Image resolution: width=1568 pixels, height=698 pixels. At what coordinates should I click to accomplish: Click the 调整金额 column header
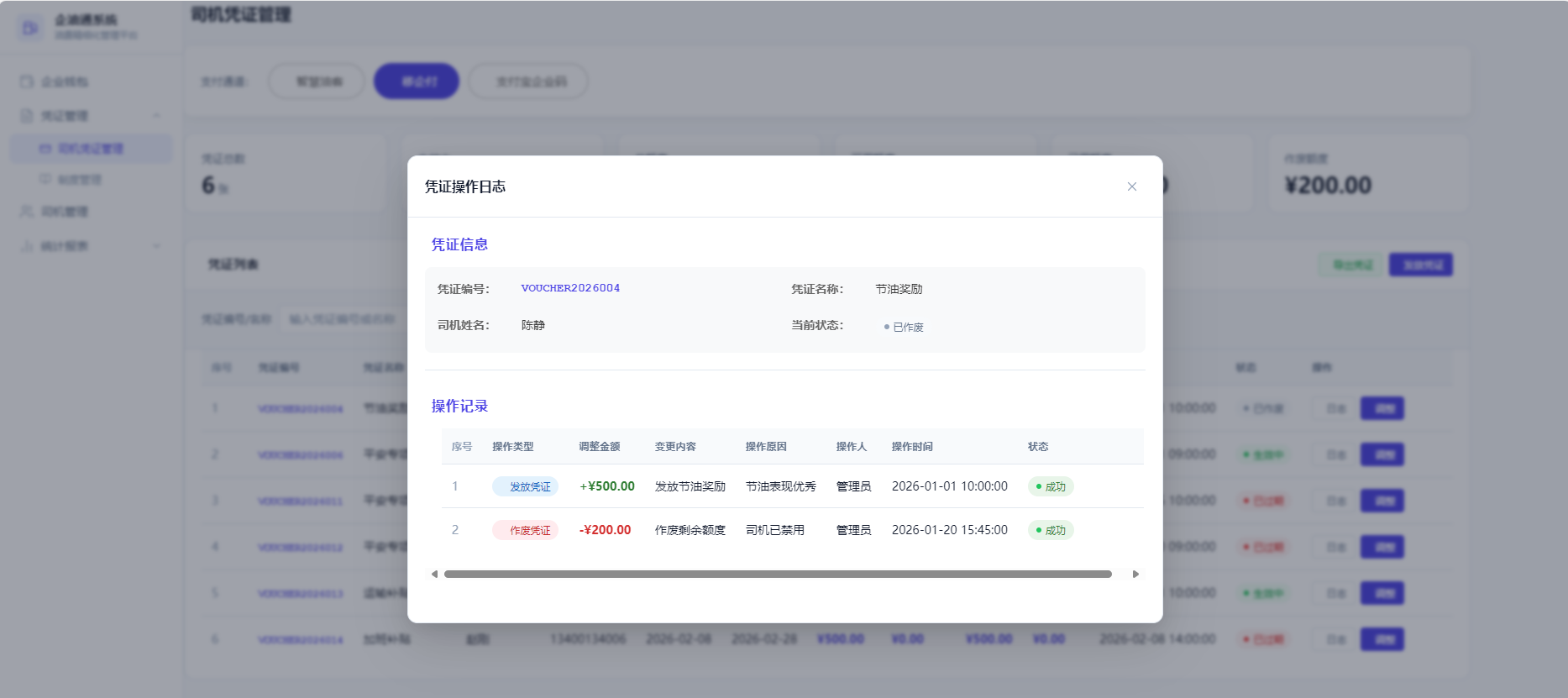pyautogui.click(x=600, y=447)
